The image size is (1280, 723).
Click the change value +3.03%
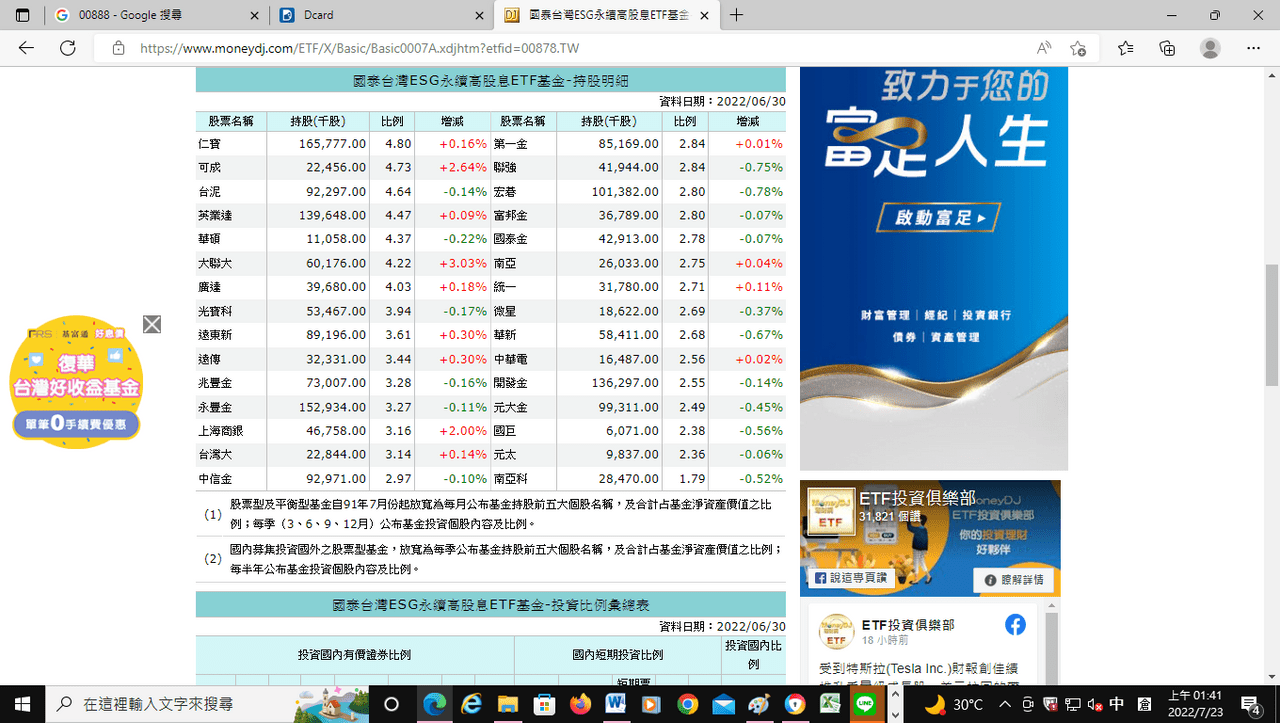click(463, 264)
